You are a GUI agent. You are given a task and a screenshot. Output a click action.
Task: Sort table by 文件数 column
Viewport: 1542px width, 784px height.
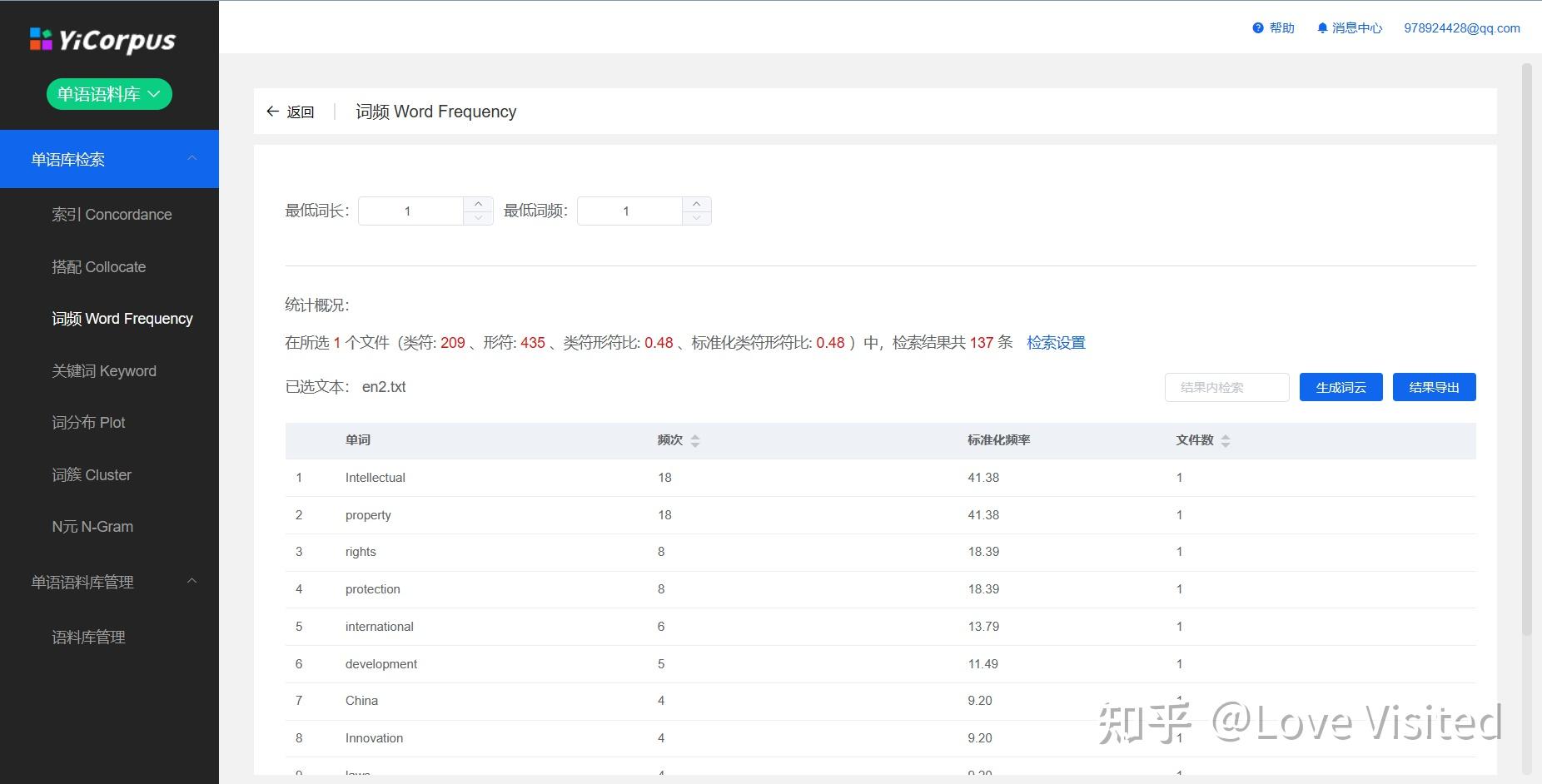(x=1226, y=441)
